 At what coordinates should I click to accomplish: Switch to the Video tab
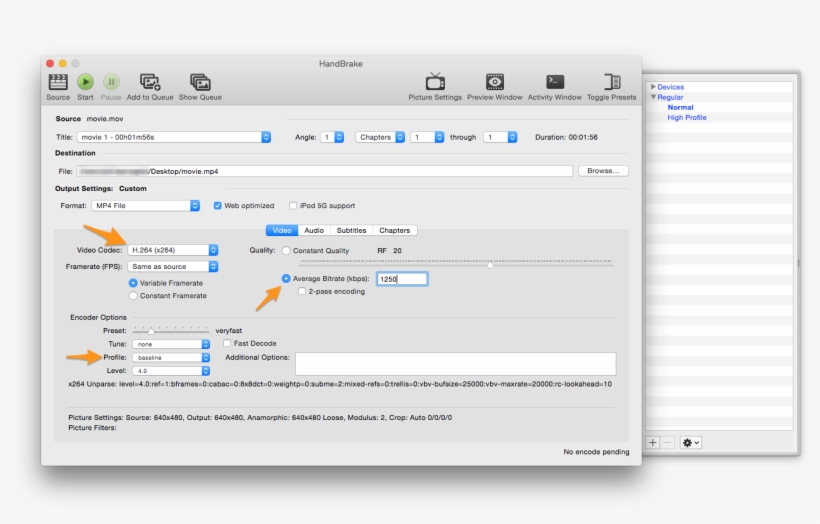tap(282, 230)
